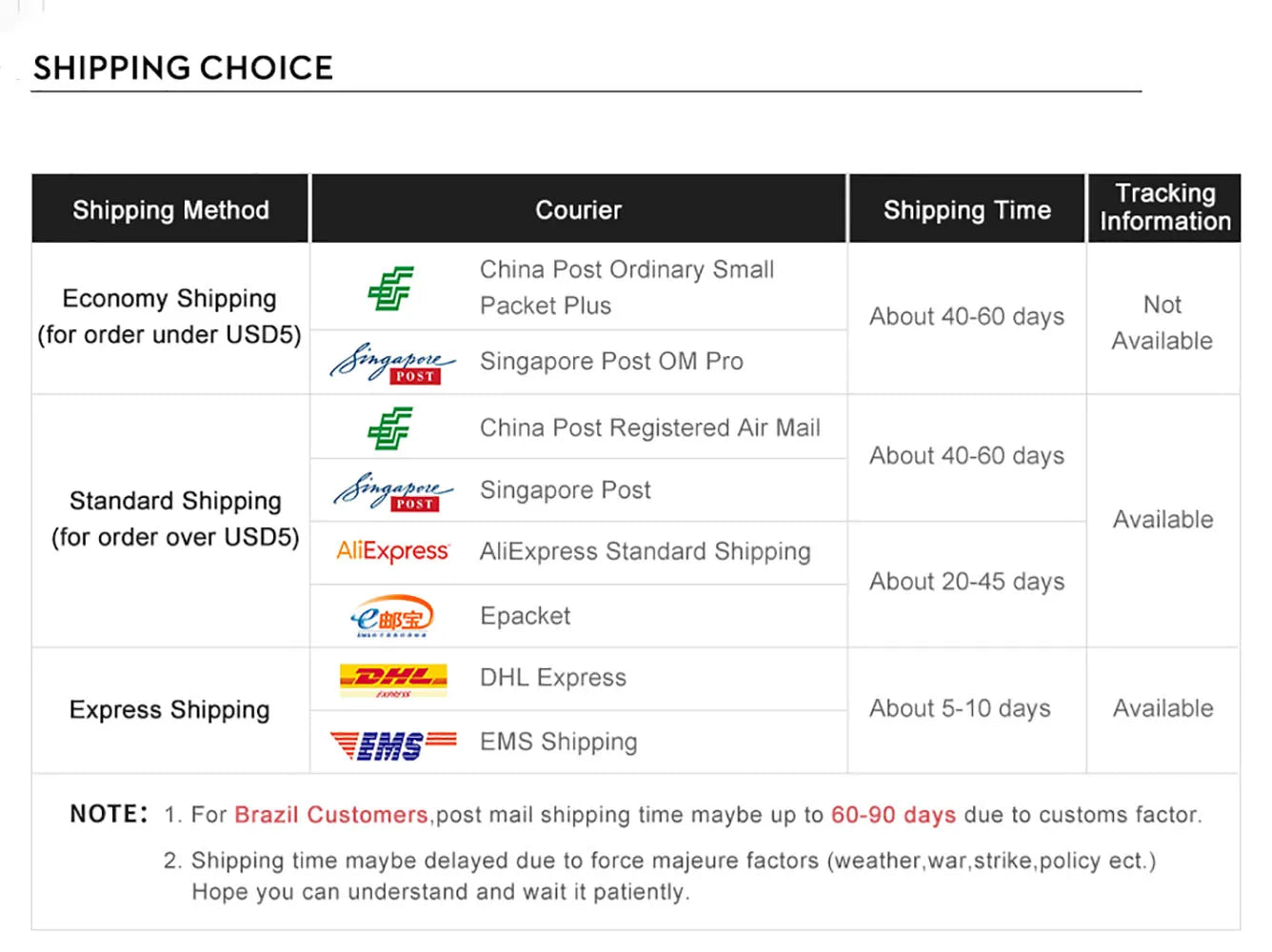
Task: Click the red 60-90 days text
Action: (x=893, y=815)
